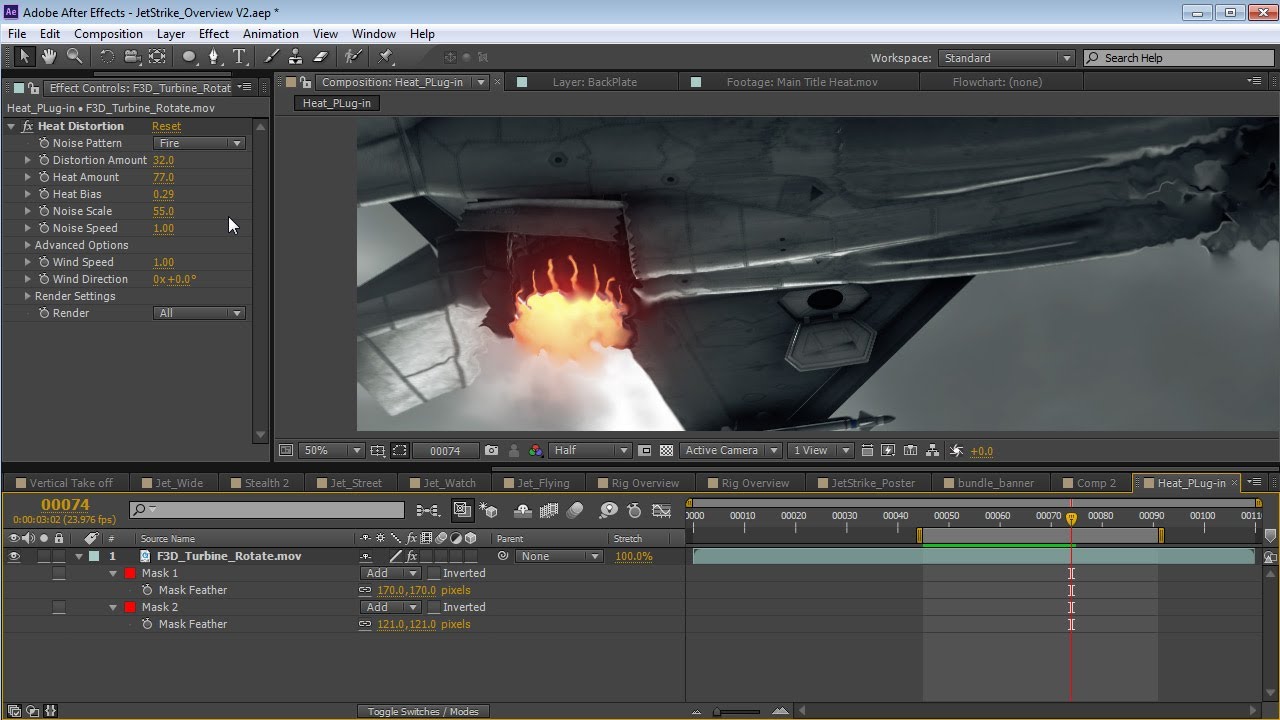
Task: Select the Hand tool
Action: 48,57
